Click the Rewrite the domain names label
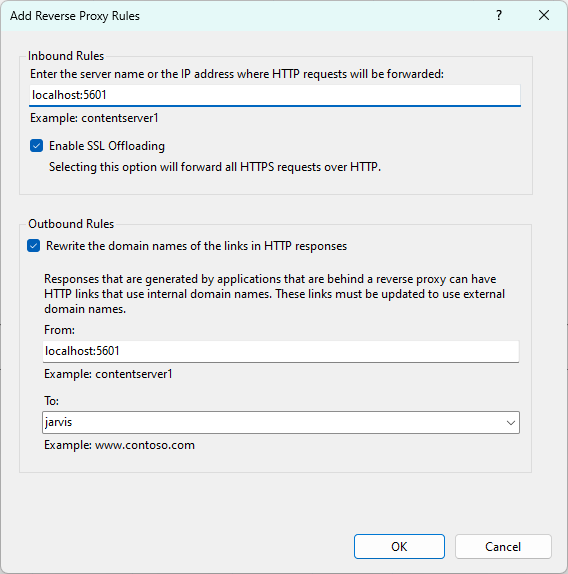Viewport: 568px width, 574px height. click(x=196, y=246)
